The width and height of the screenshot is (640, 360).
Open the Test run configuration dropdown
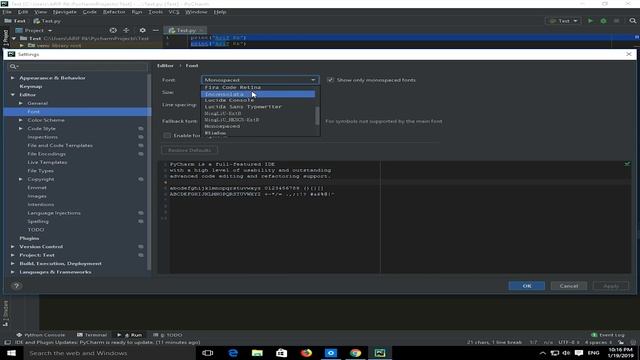[x=563, y=20]
